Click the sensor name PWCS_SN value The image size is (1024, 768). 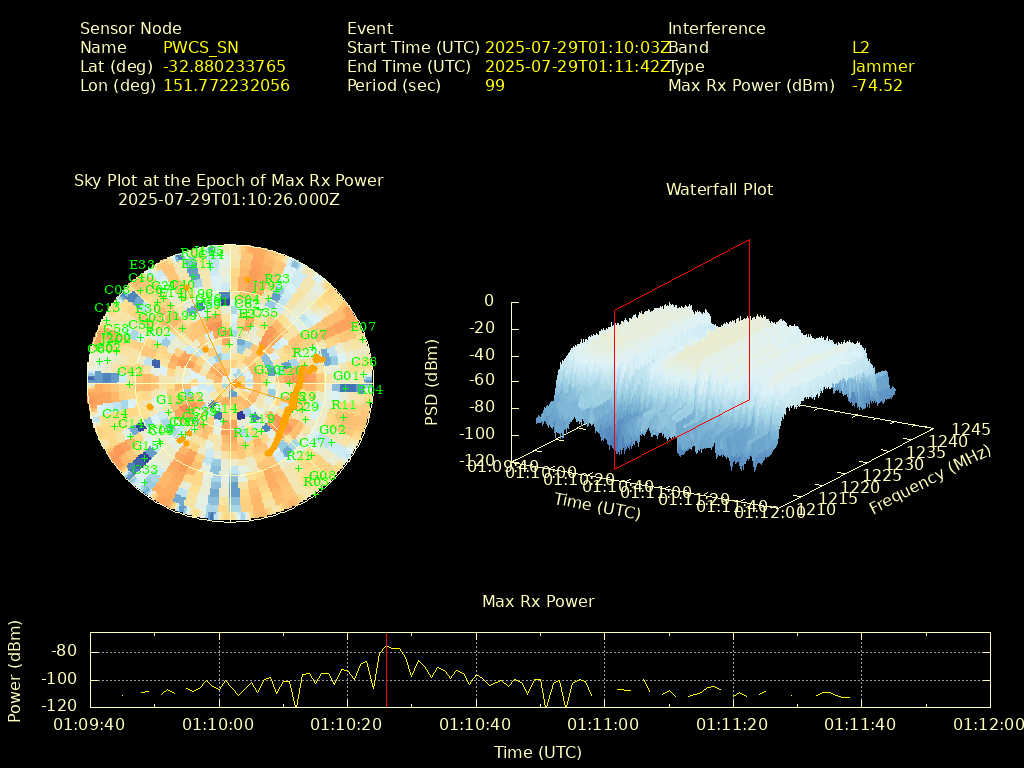pyautogui.click(x=200, y=47)
